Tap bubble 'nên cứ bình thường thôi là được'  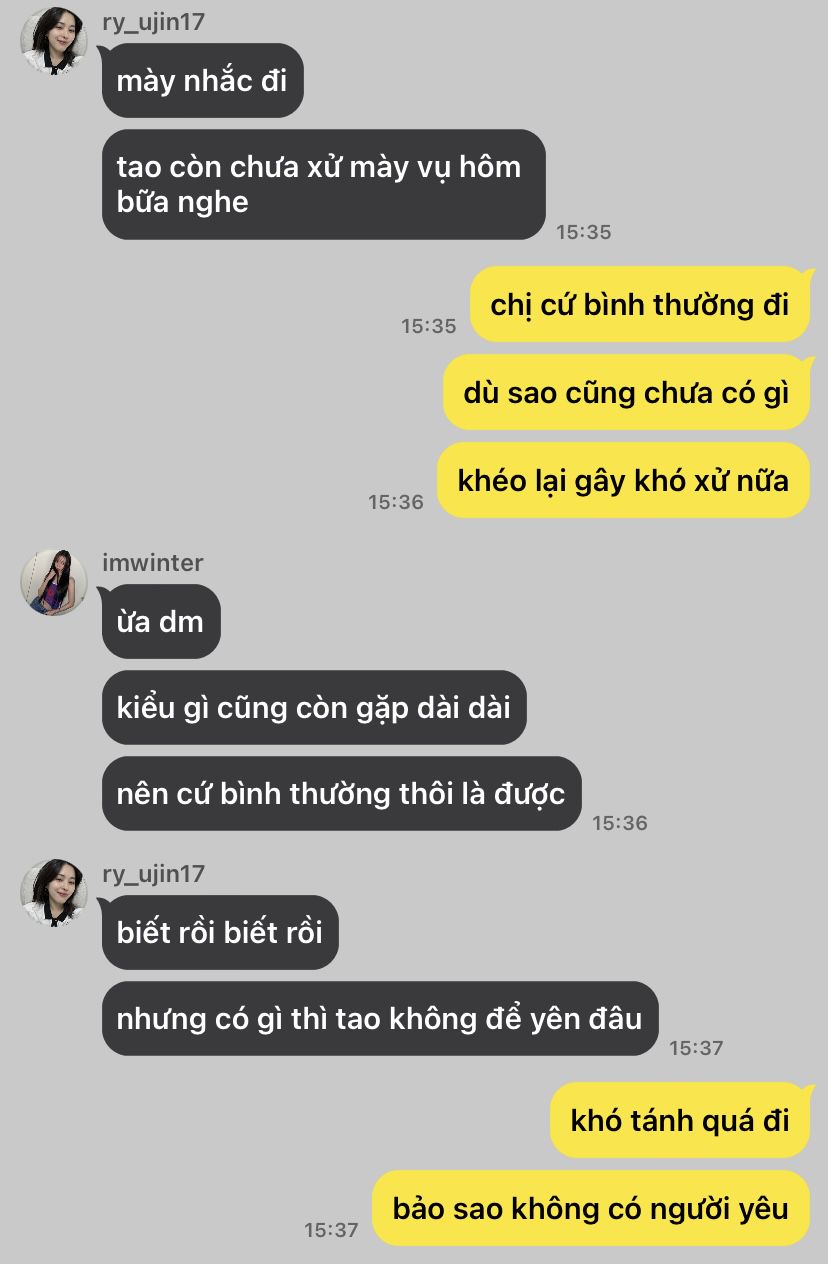tap(341, 794)
